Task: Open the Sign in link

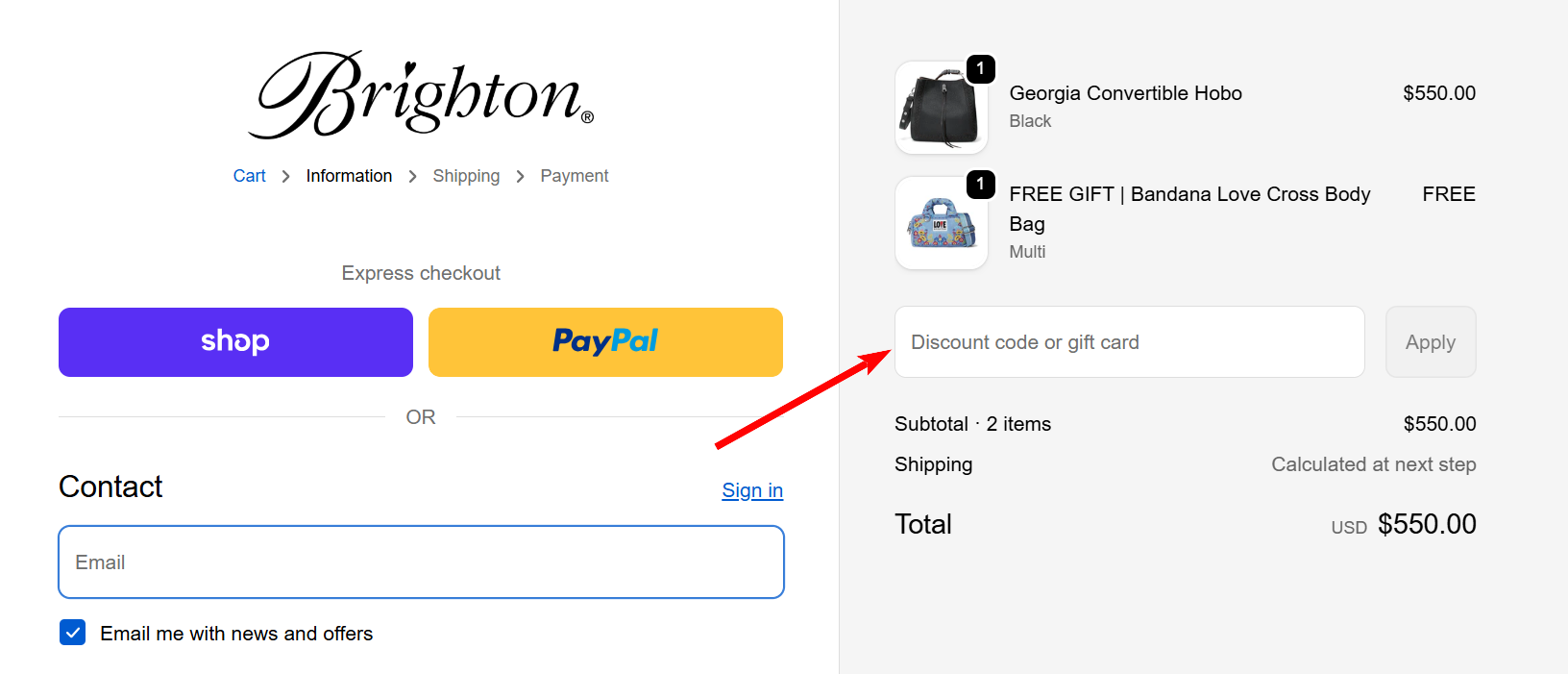Action: tap(751, 490)
